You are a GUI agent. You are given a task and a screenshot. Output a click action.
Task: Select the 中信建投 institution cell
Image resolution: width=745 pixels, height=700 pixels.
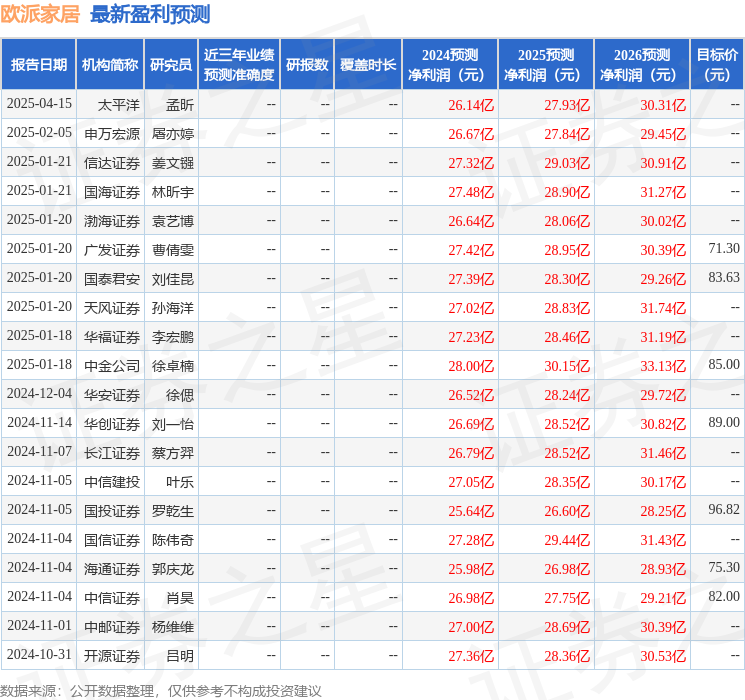112,482
